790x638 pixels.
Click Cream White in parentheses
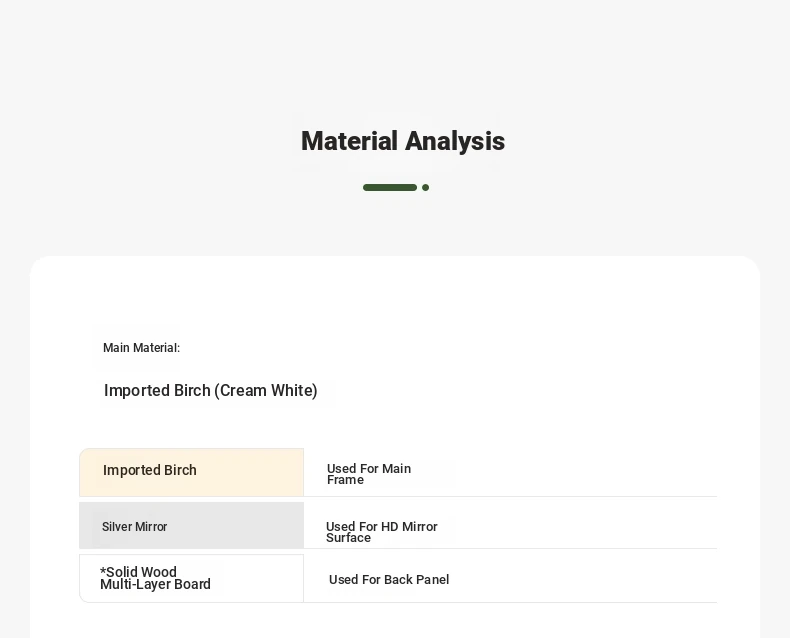(x=267, y=391)
